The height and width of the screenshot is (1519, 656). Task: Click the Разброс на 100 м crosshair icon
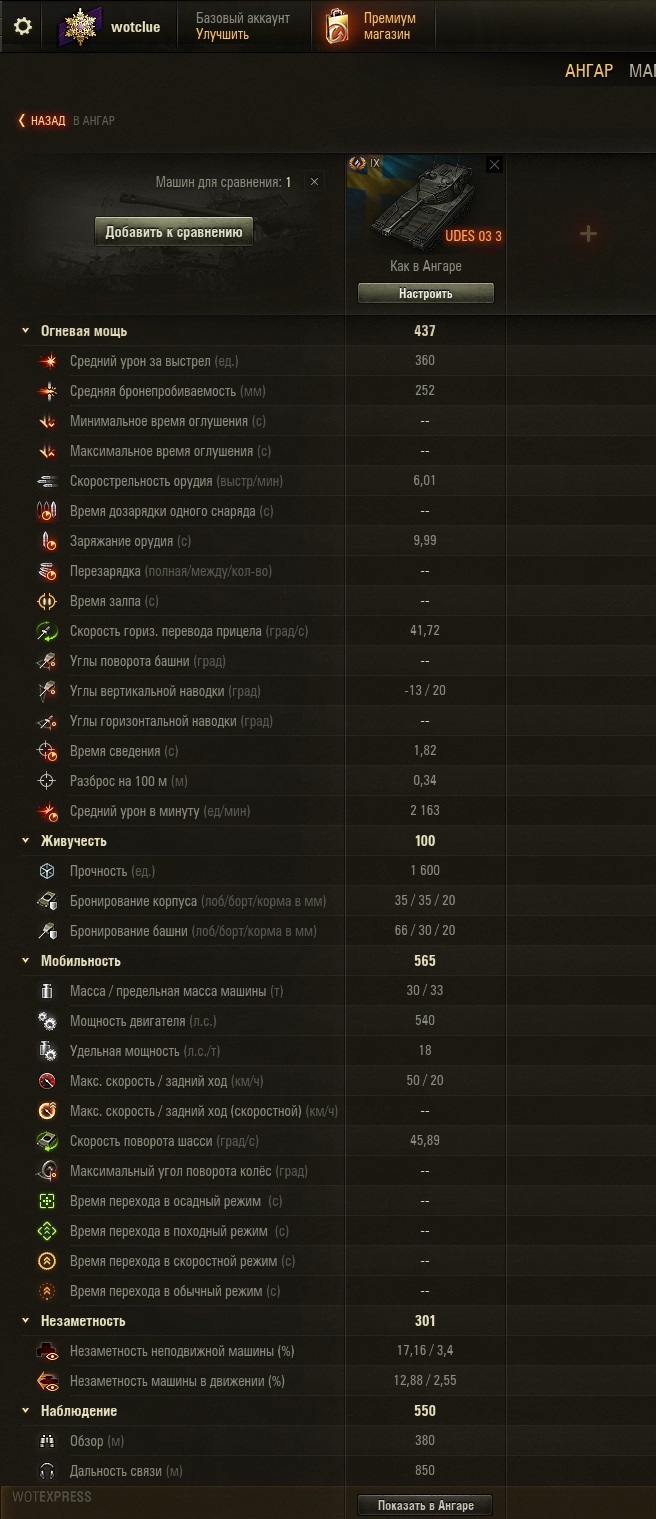(x=47, y=781)
